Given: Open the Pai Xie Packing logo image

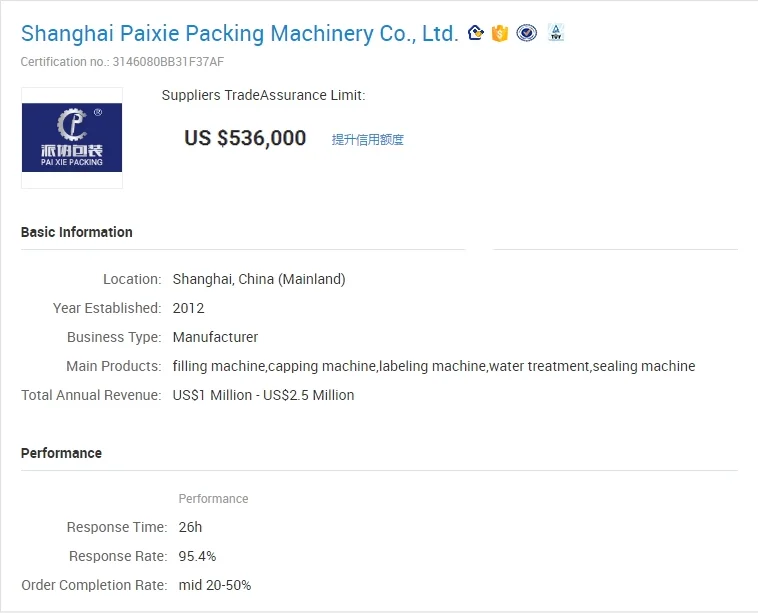Looking at the screenshot, I should pyautogui.click(x=72, y=138).
